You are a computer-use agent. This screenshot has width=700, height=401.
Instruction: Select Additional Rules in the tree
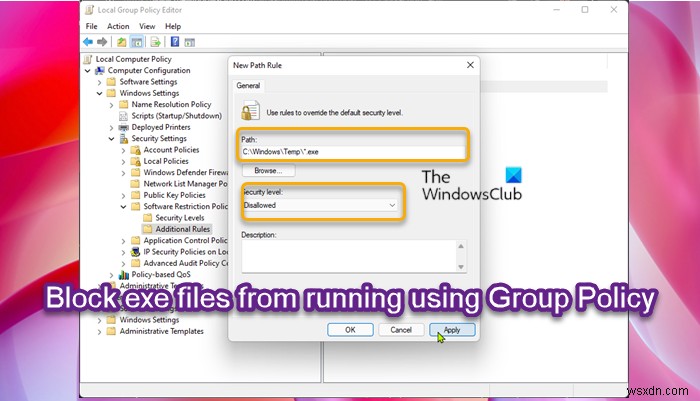[x=183, y=229]
